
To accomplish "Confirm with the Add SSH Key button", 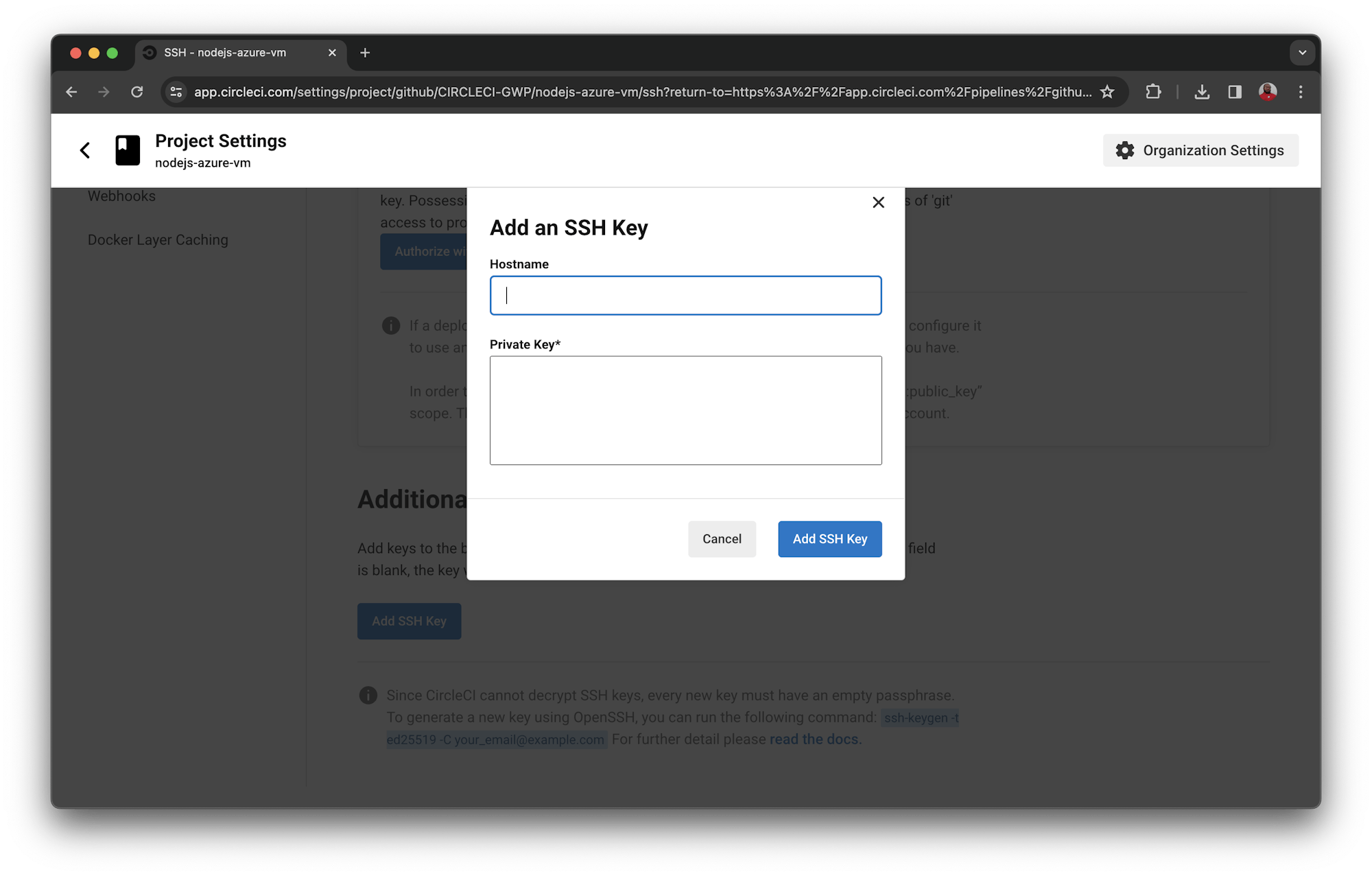I will pos(829,539).
